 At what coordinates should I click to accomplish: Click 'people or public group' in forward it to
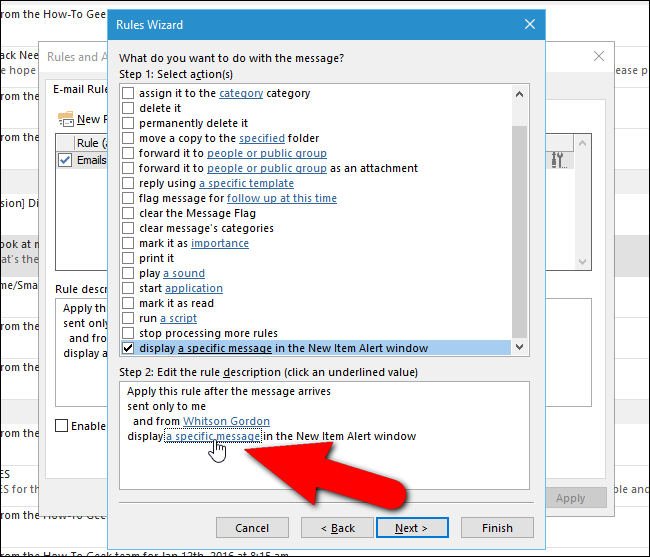[x=267, y=153]
